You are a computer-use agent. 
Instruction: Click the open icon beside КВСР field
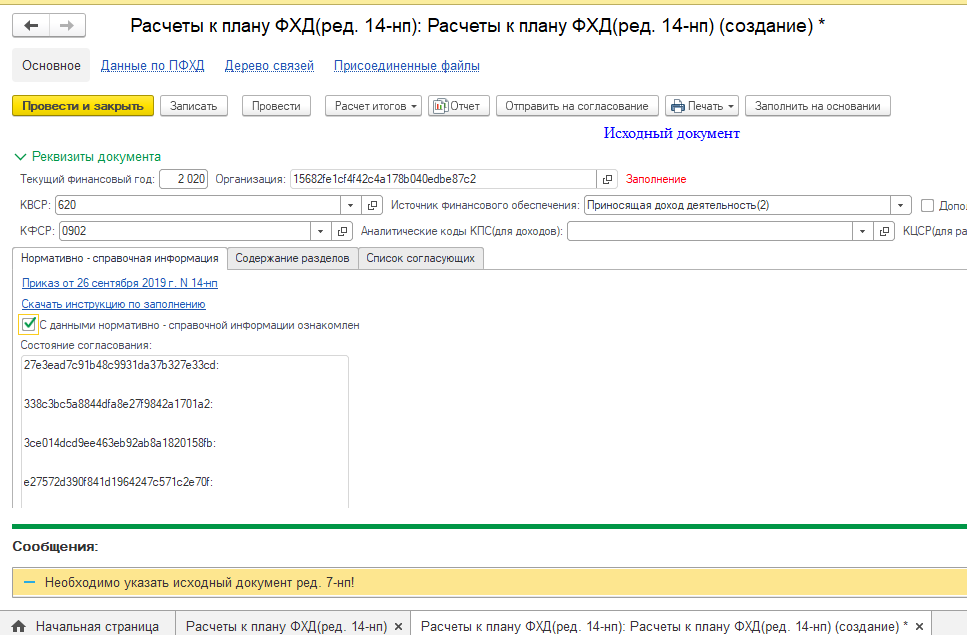click(371, 205)
